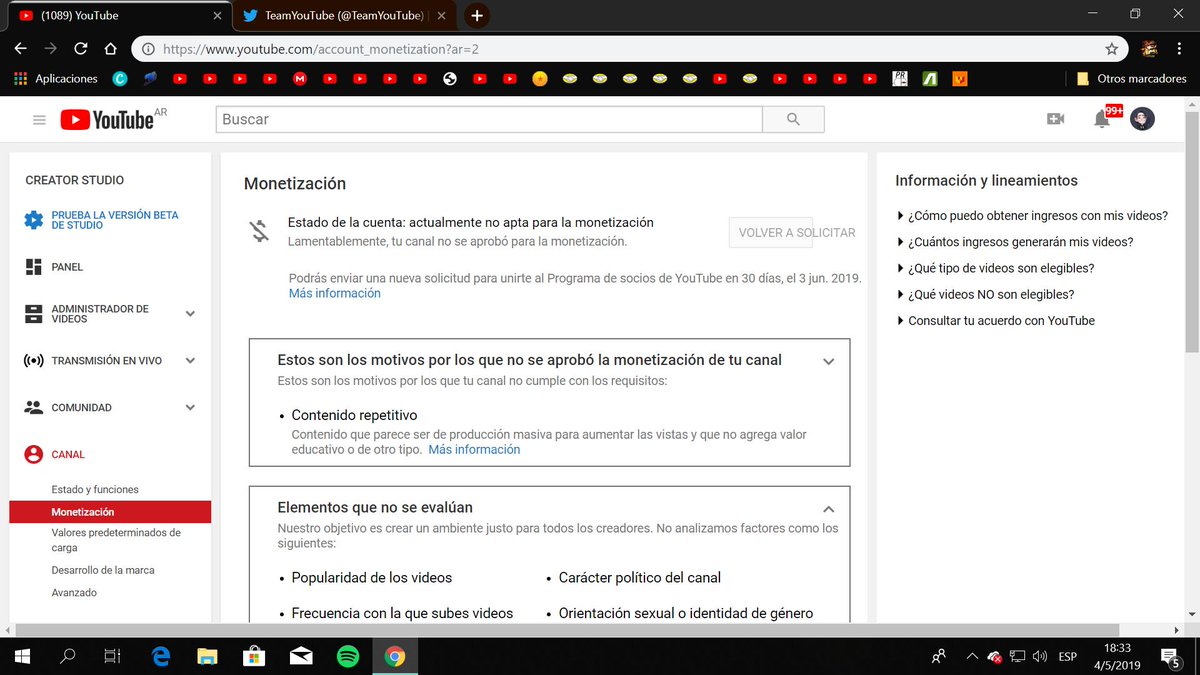
Task: Click the Panel dashboard icon in sidebar
Action: 33,267
